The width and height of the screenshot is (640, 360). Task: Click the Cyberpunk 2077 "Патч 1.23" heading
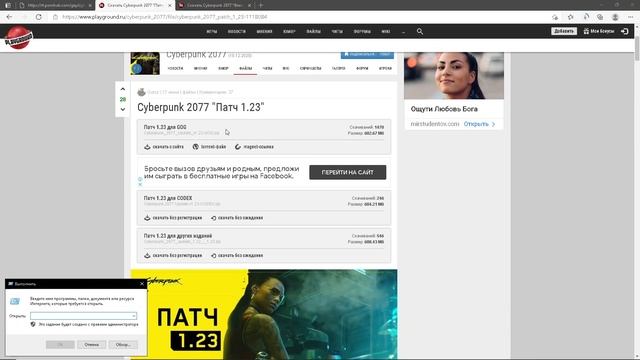click(x=201, y=107)
